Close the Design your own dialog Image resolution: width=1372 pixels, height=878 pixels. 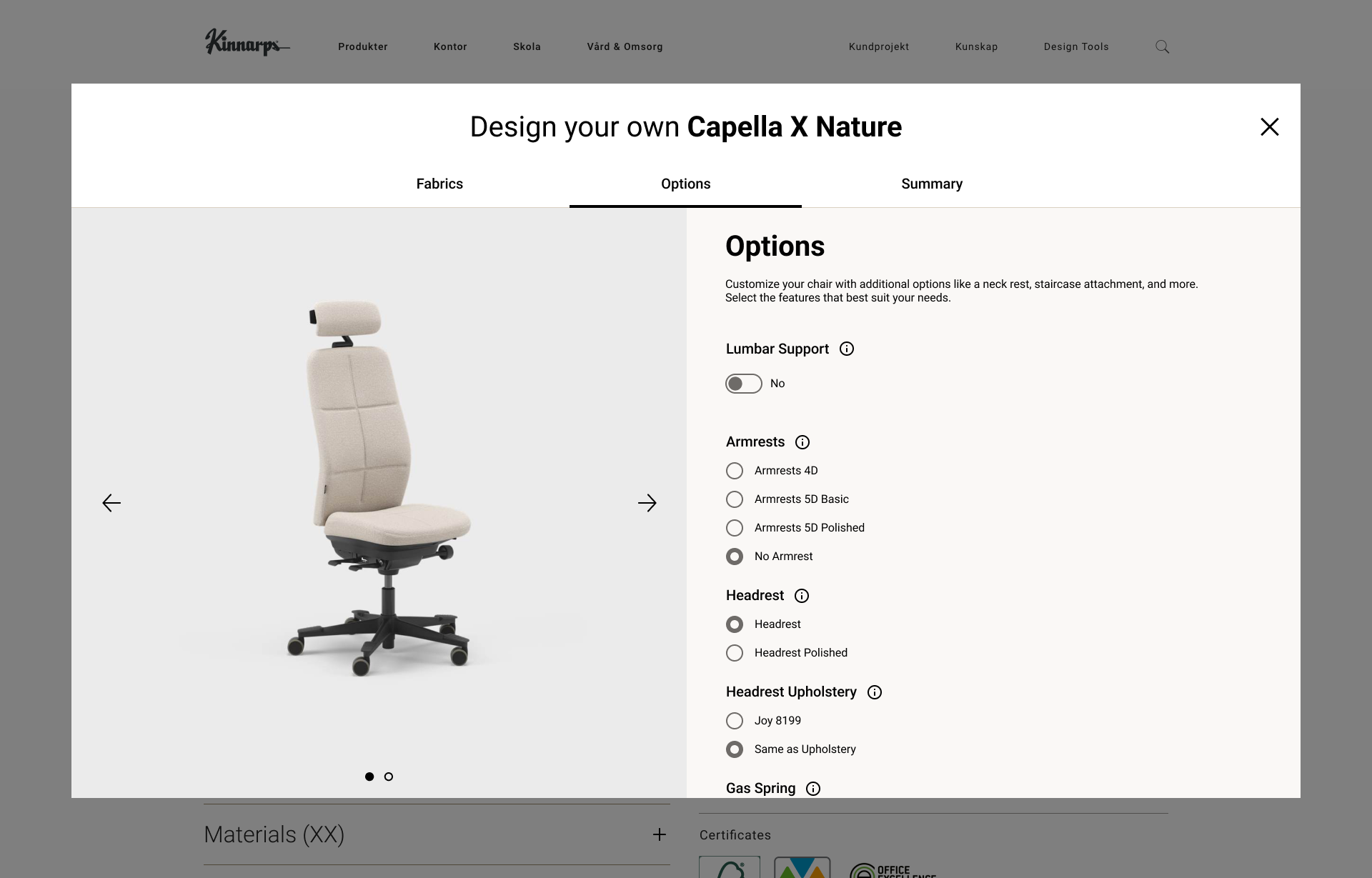coord(1270,127)
